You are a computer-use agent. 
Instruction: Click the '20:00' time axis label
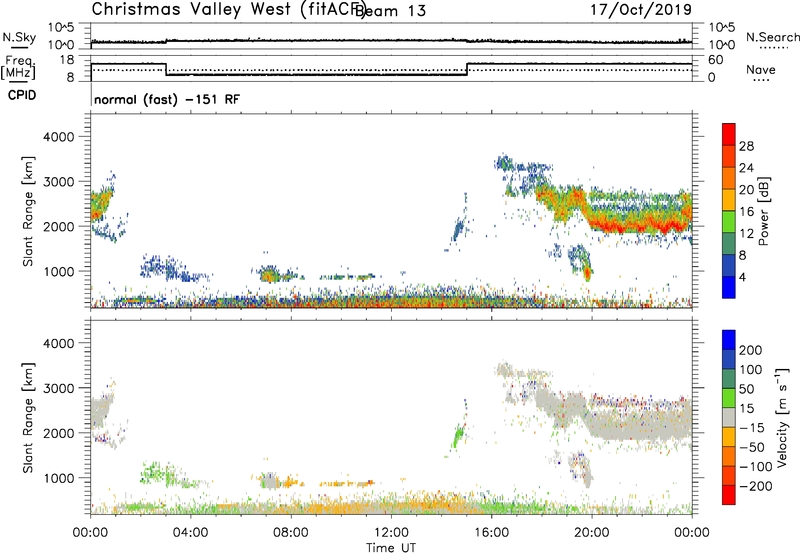click(591, 533)
